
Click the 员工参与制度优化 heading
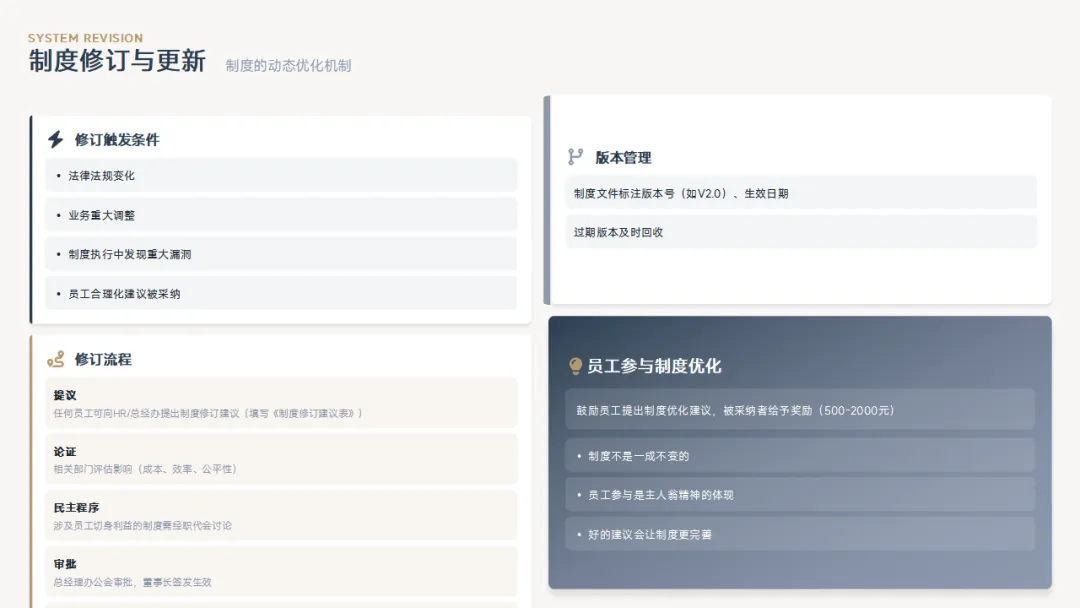tap(654, 366)
